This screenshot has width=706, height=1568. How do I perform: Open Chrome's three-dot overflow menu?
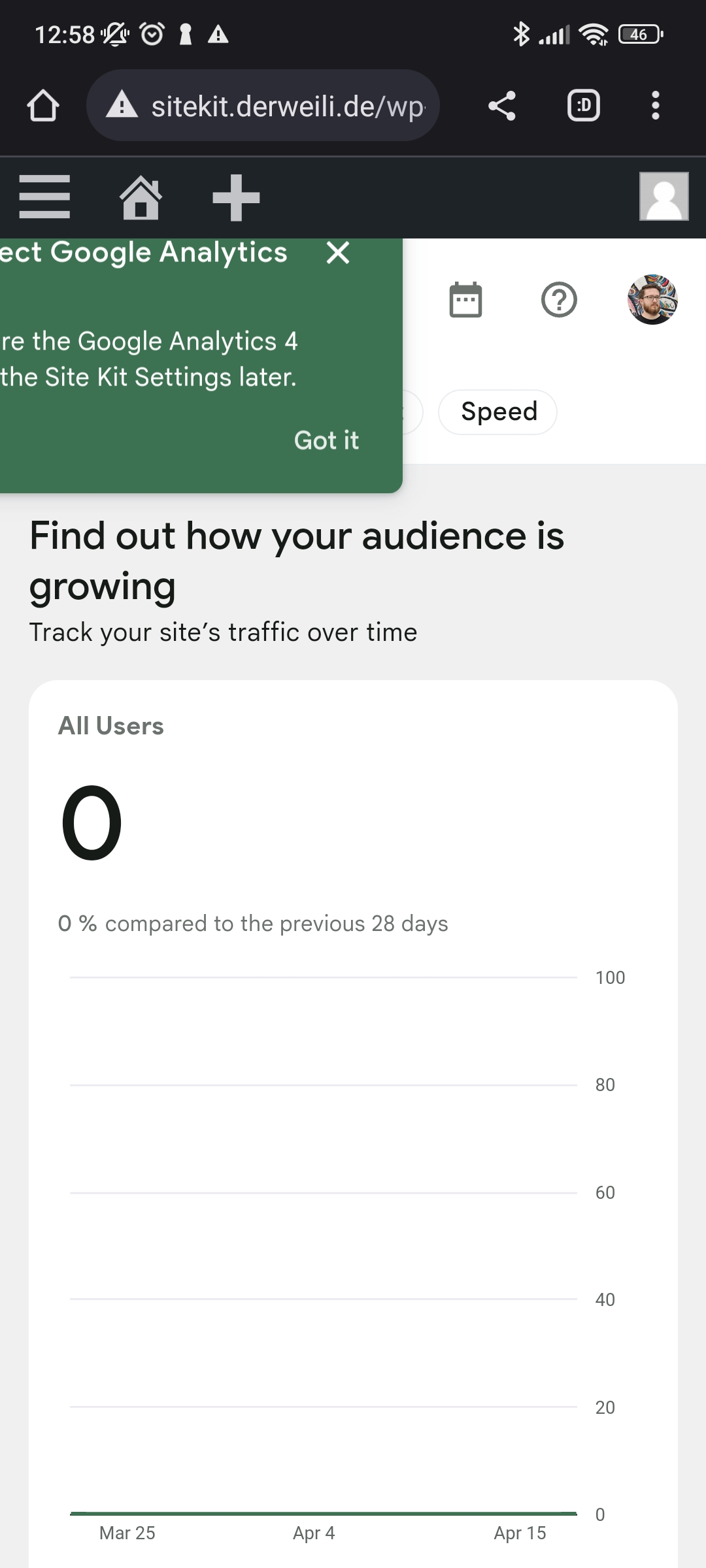[x=654, y=105]
